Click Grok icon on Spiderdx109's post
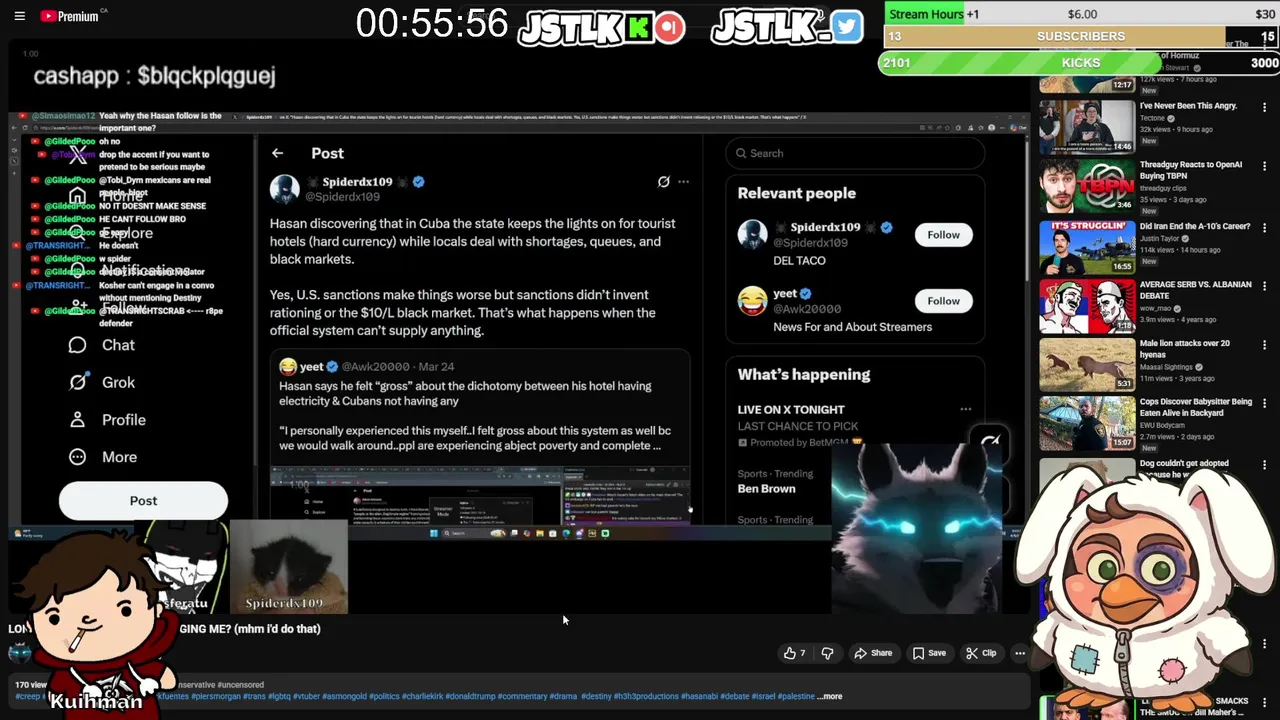Image resolution: width=1280 pixels, height=720 pixels. 663,182
